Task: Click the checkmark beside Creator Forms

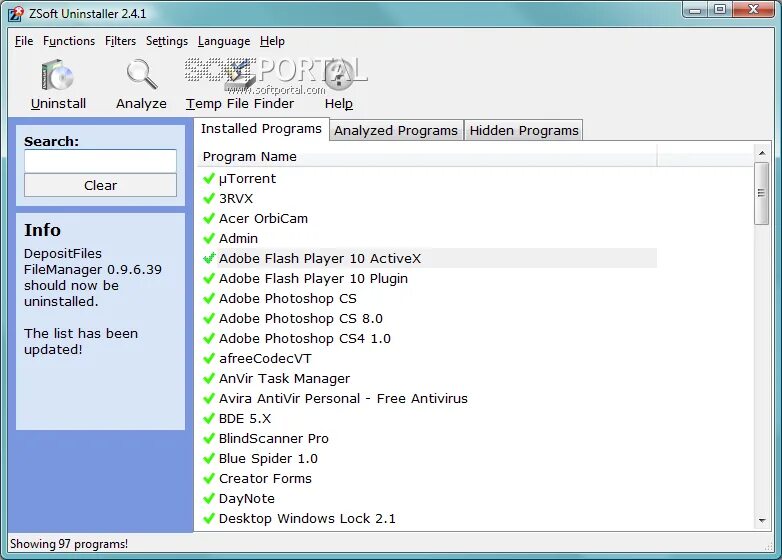Action: pos(209,478)
